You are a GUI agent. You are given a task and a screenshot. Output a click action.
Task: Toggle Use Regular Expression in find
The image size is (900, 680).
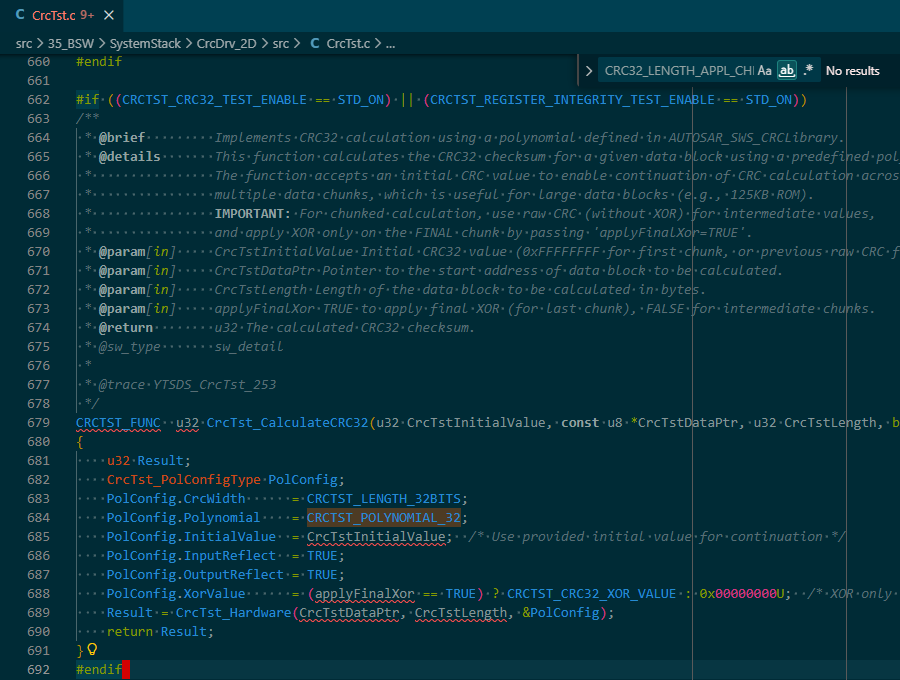[808, 71]
